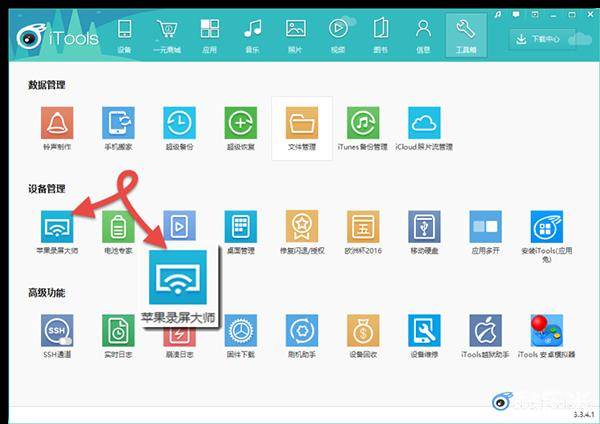Screen dimensions: 600x424
Task: Launch iTools安卓模拟器 Android emulator
Action: click(x=546, y=331)
